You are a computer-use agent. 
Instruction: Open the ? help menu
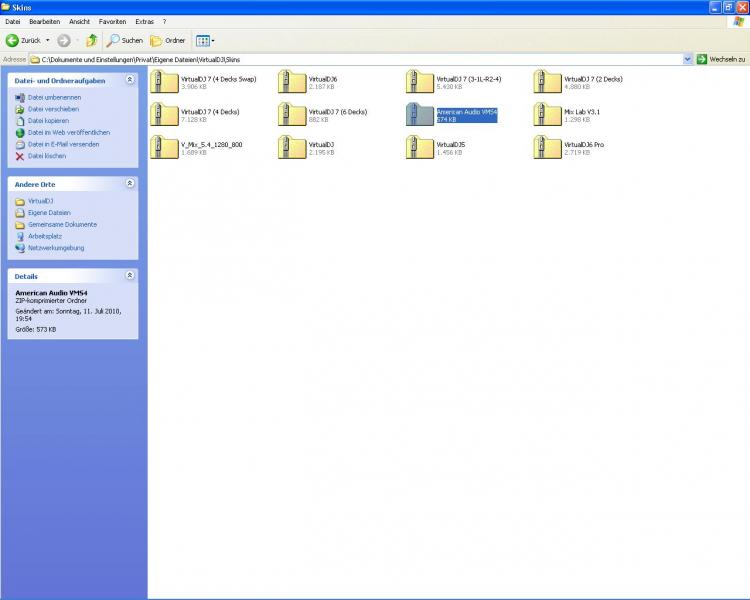pos(165,22)
